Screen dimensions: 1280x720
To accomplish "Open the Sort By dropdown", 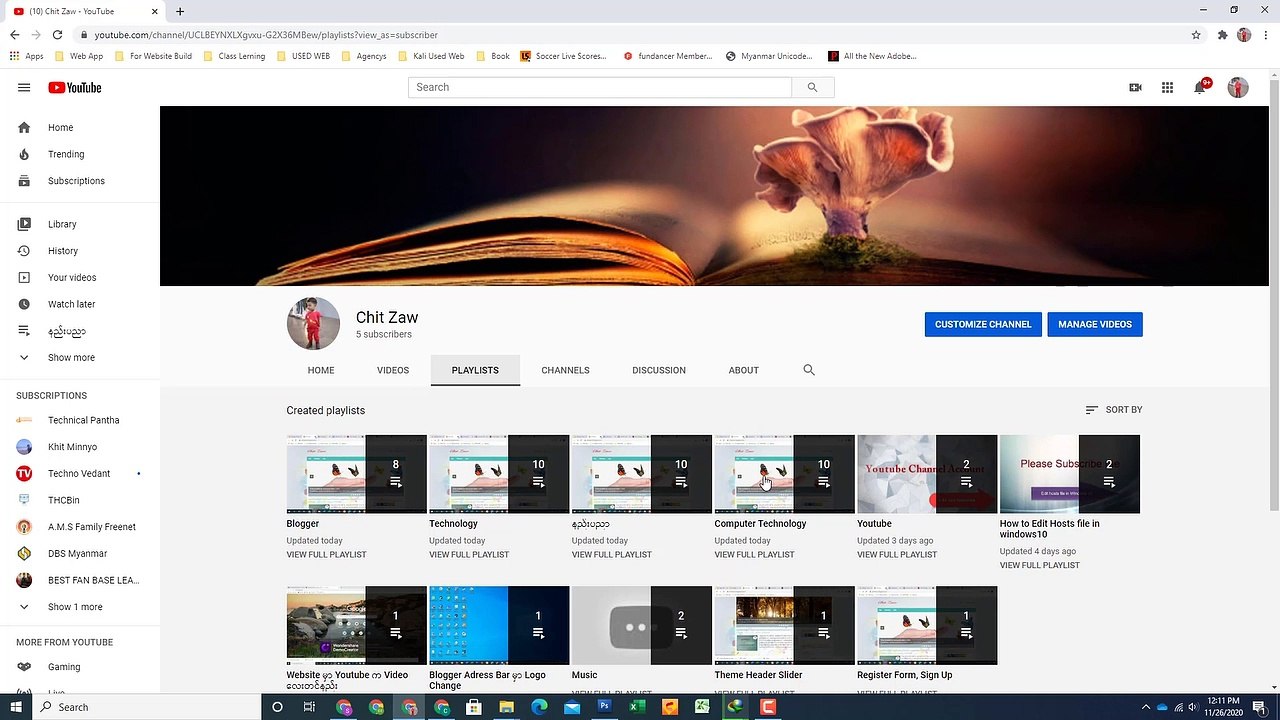I will tap(1113, 410).
